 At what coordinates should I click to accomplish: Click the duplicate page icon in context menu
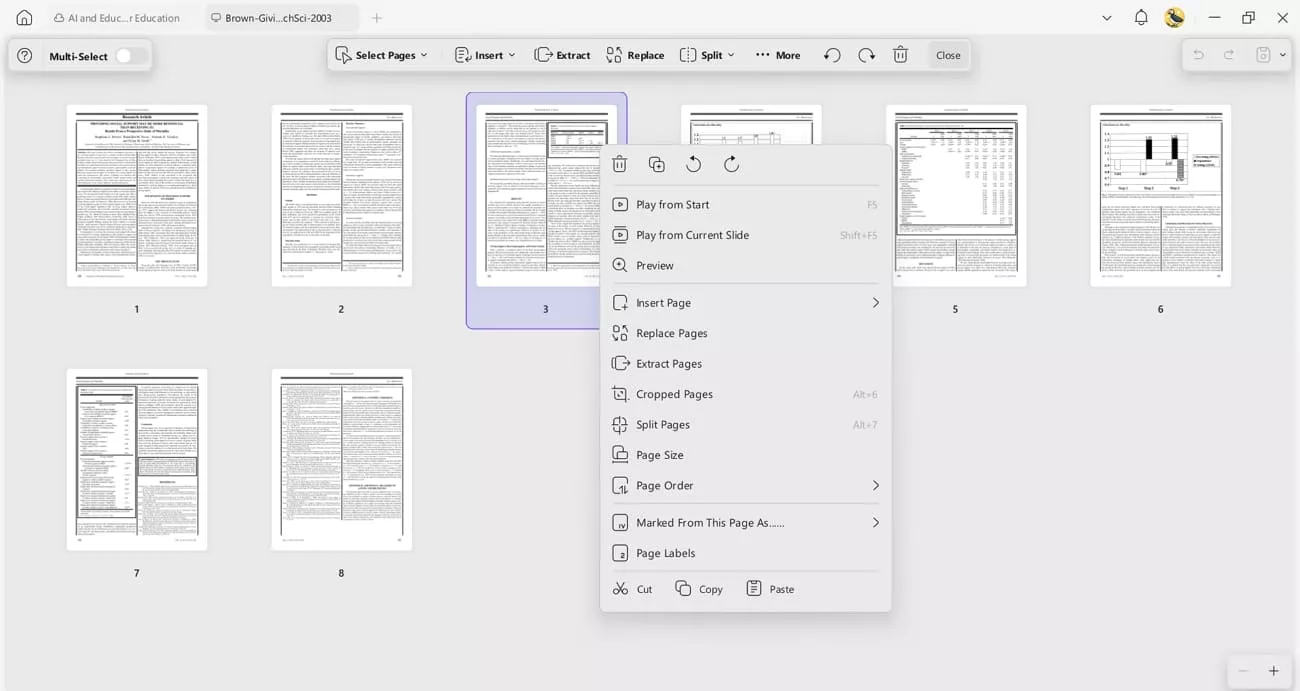[657, 164]
